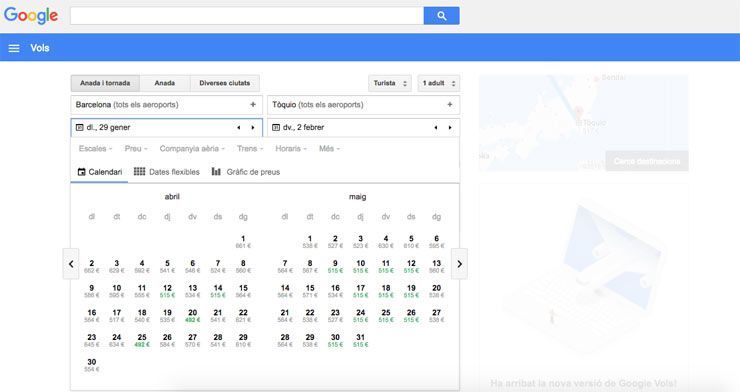Expand the Escales filter
Viewport: 740px width, 392px height.
(95, 149)
